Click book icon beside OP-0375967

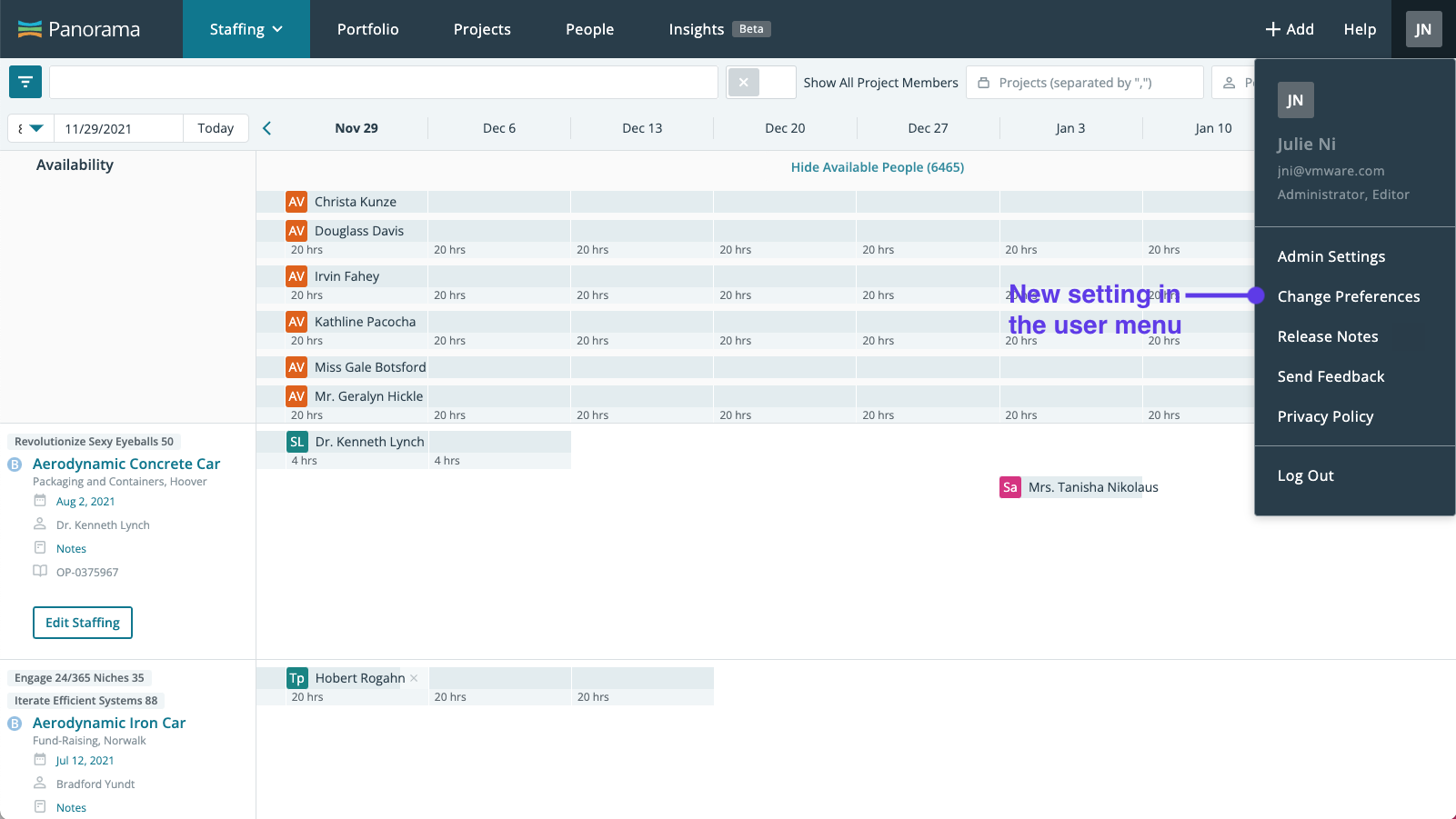click(40, 571)
